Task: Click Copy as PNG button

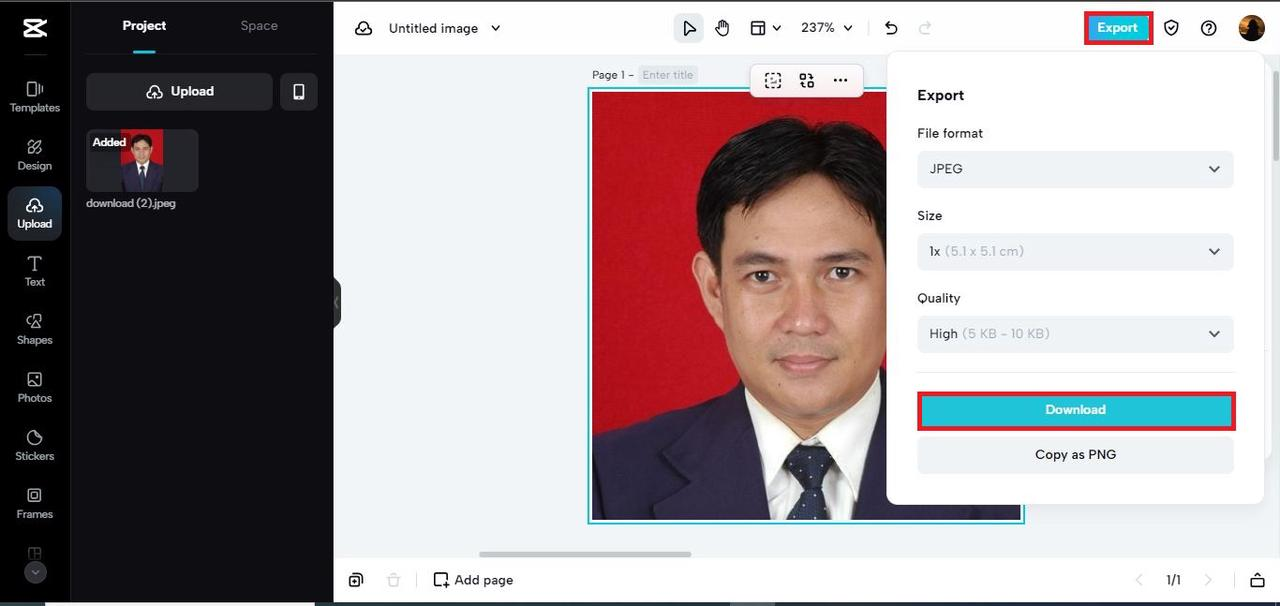Action: tap(1075, 454)
